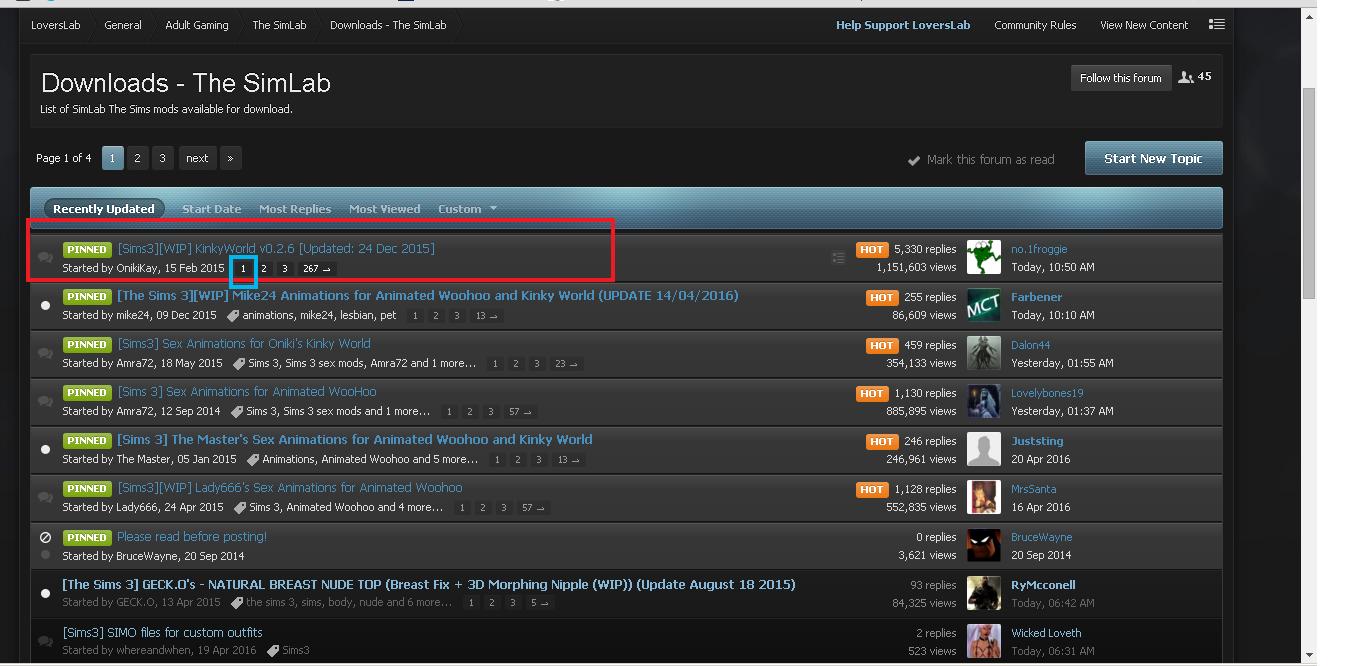Click the vertical scrollbar on the right

1308,190
